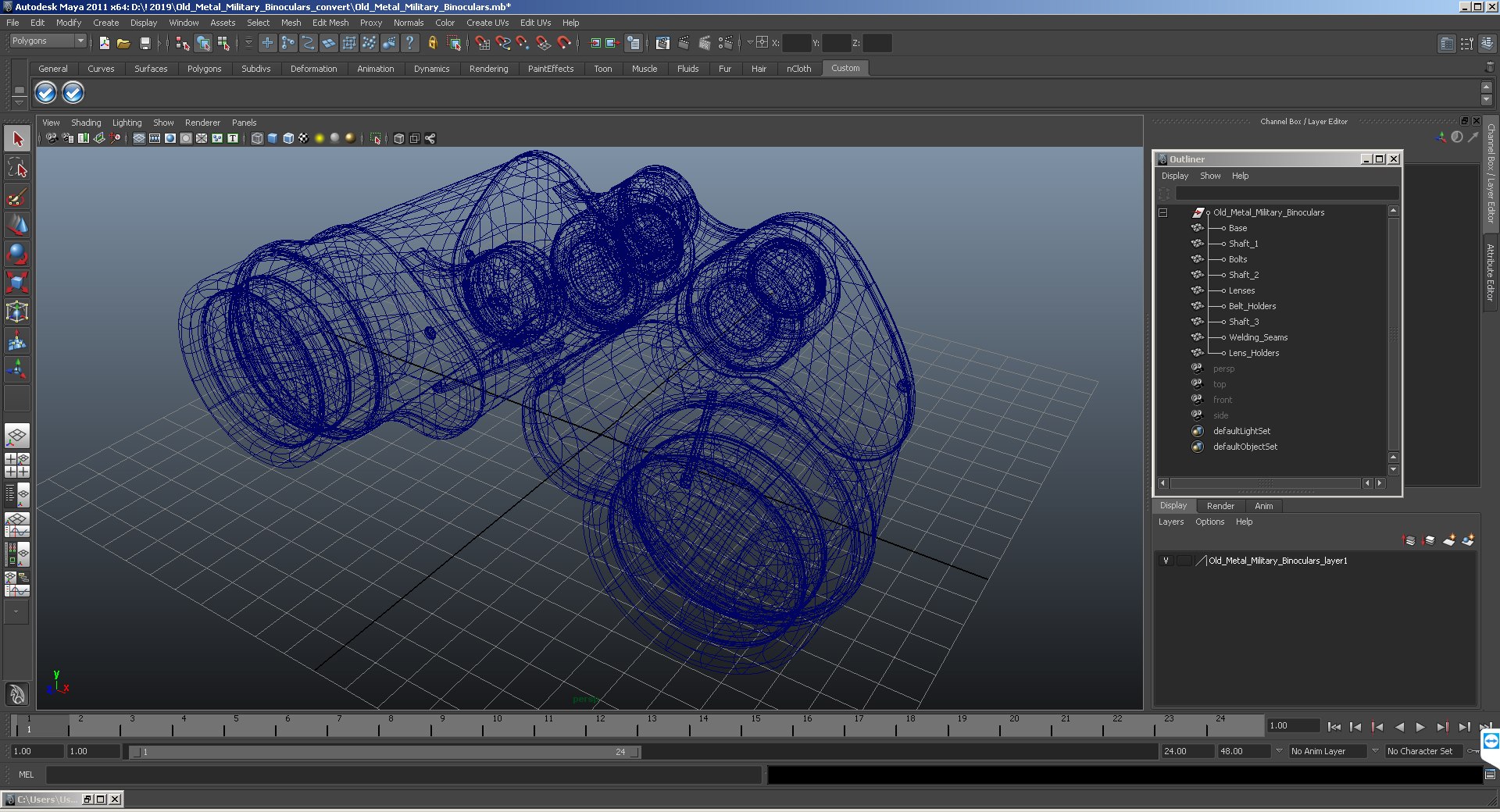The height and width of the screenshot is (812, 1500).
Task: Toggle visibility V box of Old_Metal_Military_Binoculars_layer1
Action: (x=1166, y=561)
